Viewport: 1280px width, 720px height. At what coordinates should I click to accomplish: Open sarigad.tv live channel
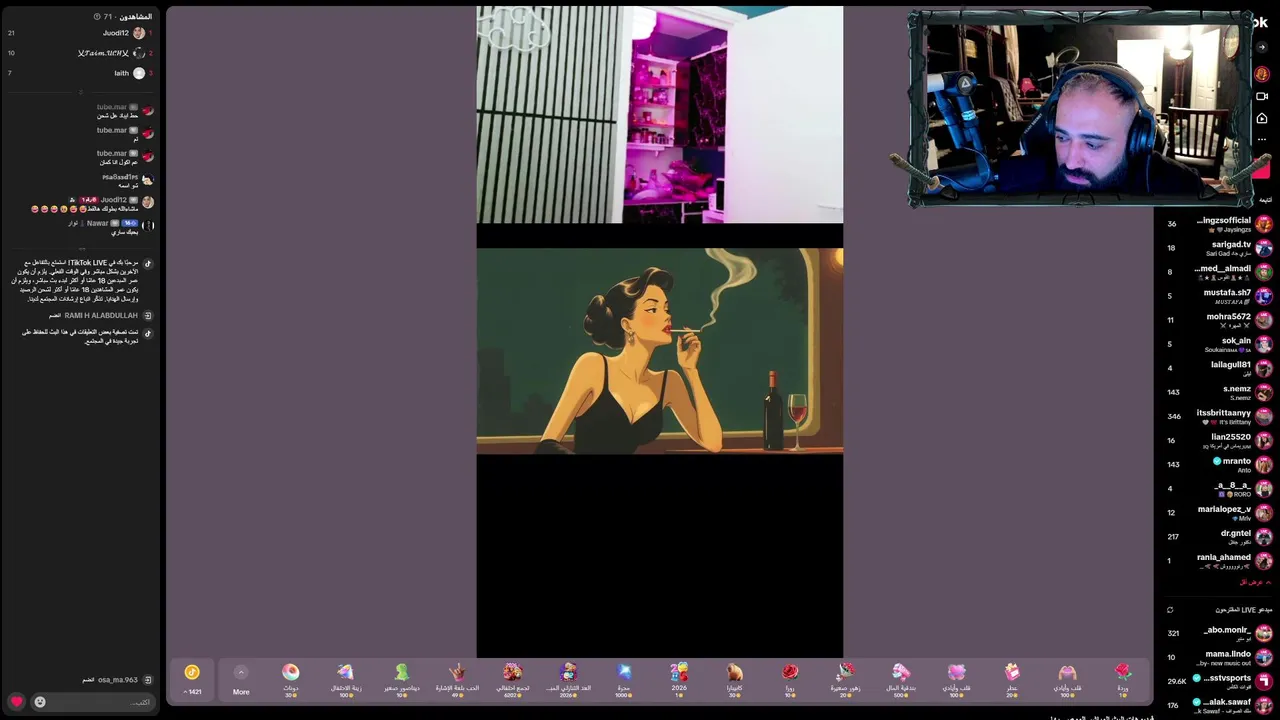[1218, 248]
